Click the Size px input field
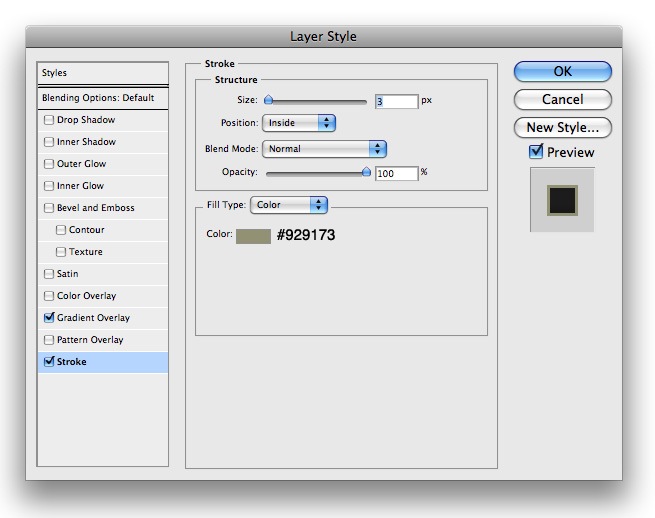This screenshot has height=518, width=655. coord(396,101)
